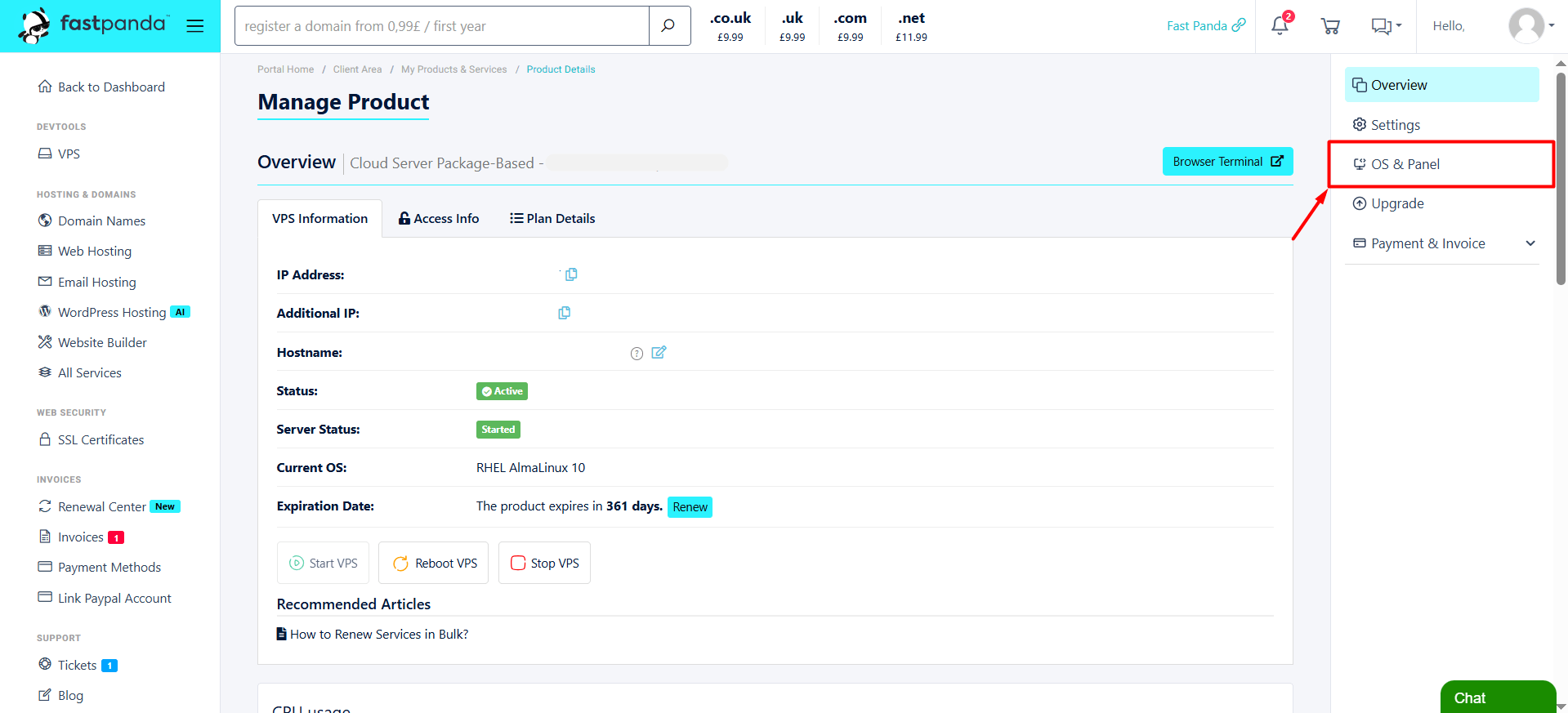Click the Fast Panda logo
1568x713 pixels.
point(94,25)
